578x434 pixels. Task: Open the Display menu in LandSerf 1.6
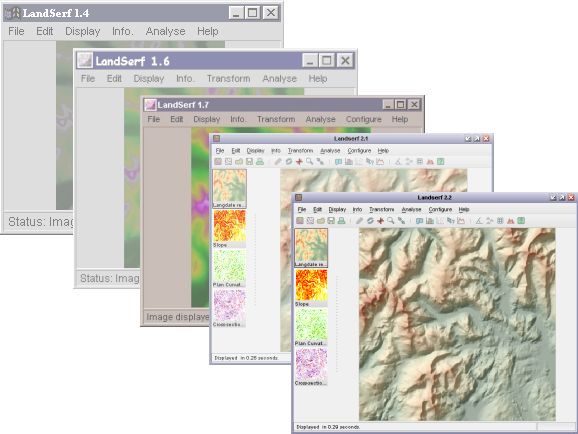point(149,79)
